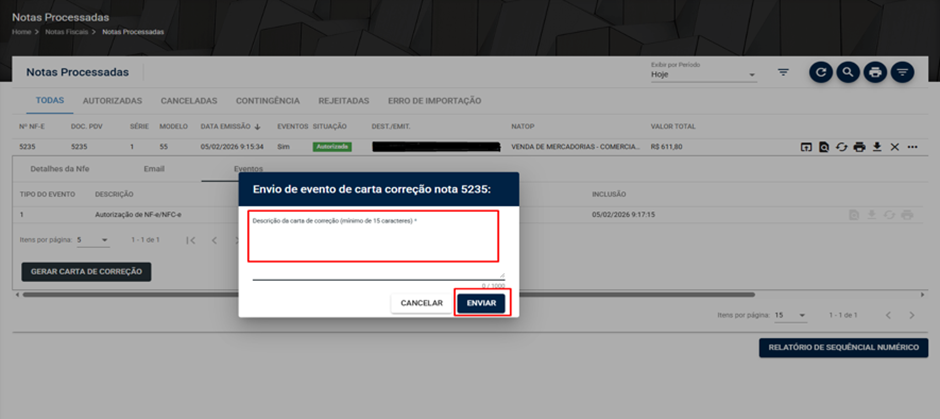940x419 pixels.
Task: Click the CANCELAR button in the dialog
Action: point(421,303)
